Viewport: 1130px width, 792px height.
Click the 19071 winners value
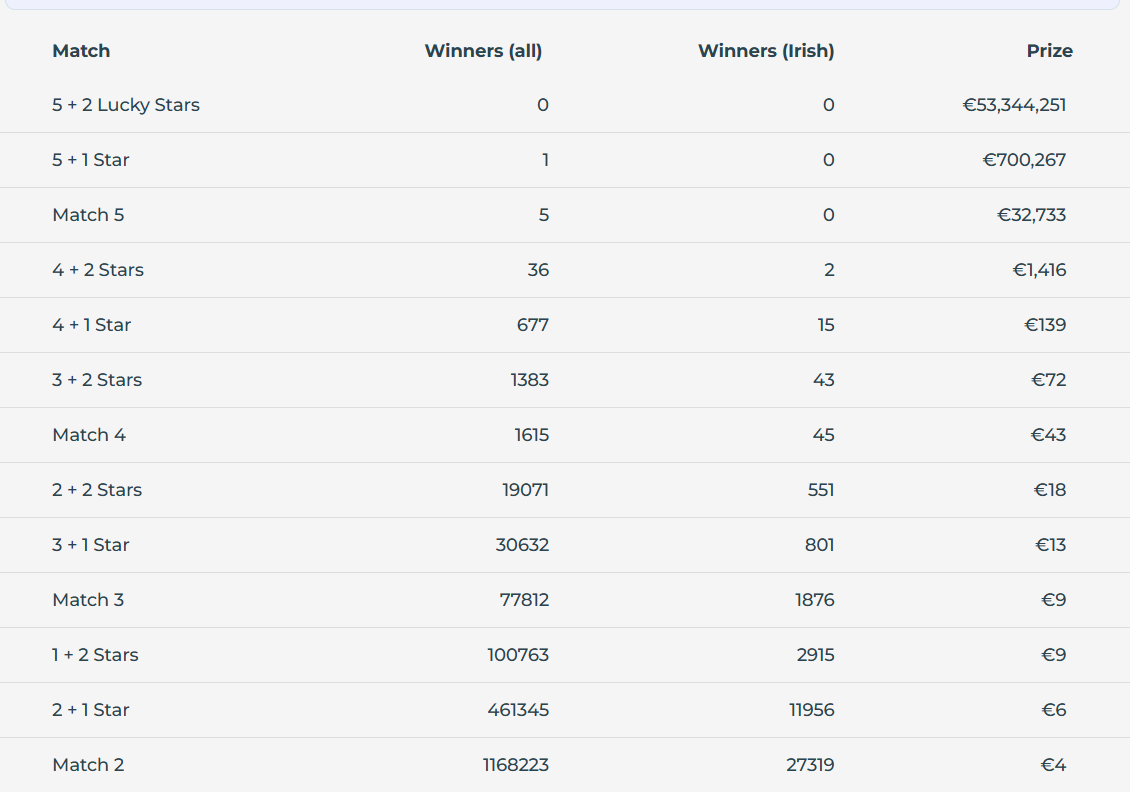pos(525,490)
